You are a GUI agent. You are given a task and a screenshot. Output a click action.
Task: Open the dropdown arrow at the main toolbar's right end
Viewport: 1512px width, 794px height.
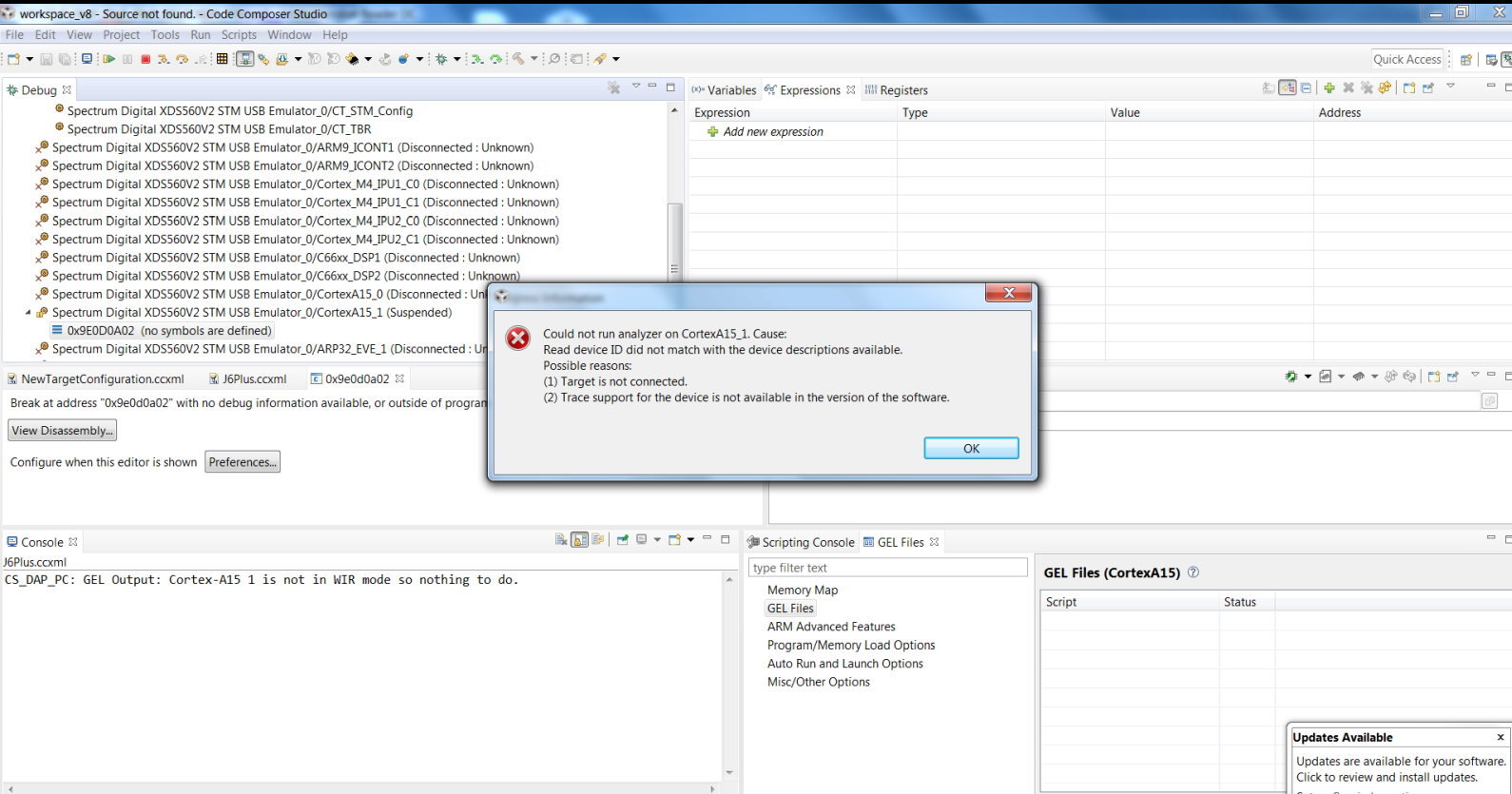tap(616, 59)
